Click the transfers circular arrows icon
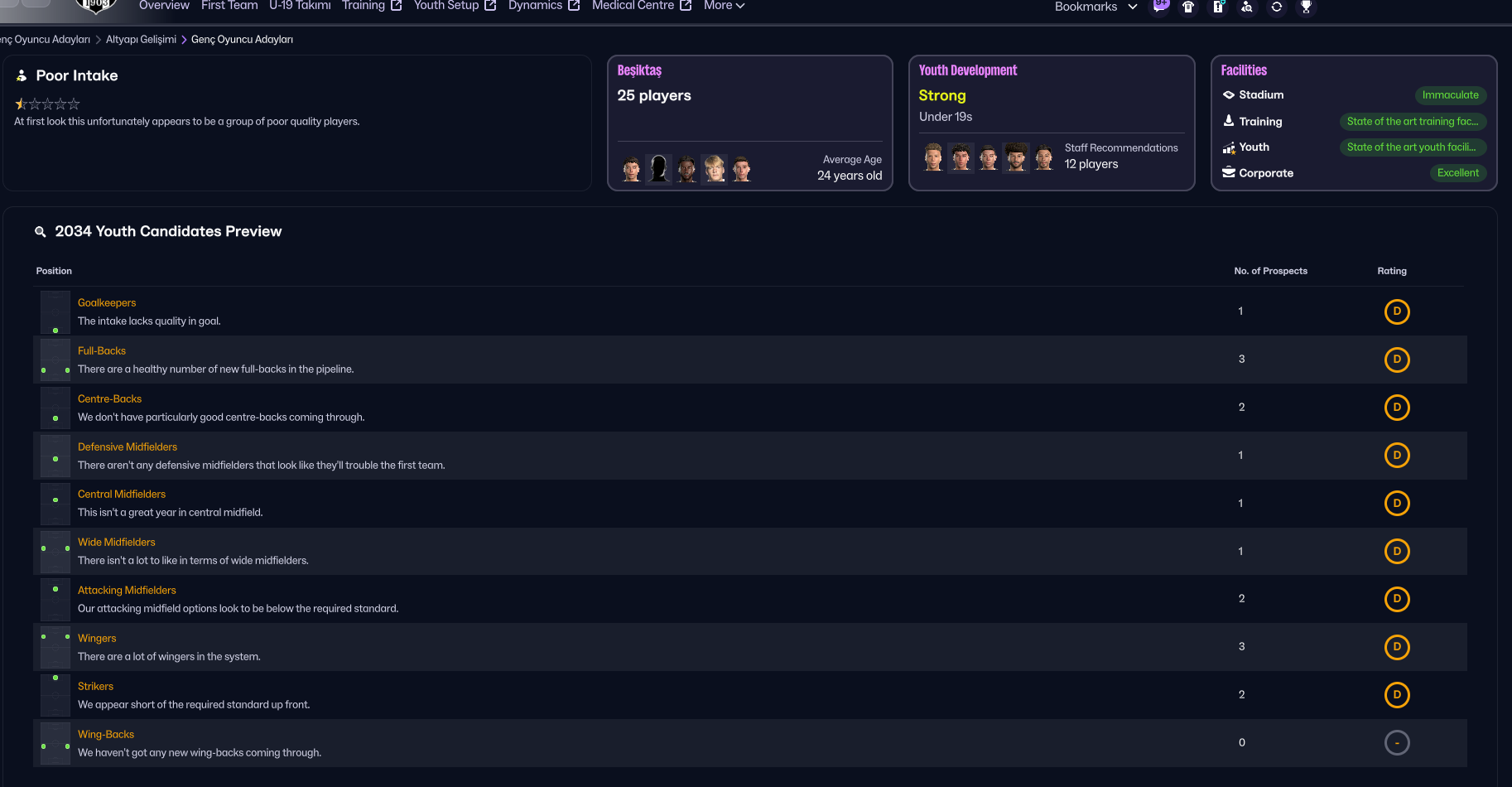The width and height of the screenshot is (1512, 787). click(x=1277, y=7)
